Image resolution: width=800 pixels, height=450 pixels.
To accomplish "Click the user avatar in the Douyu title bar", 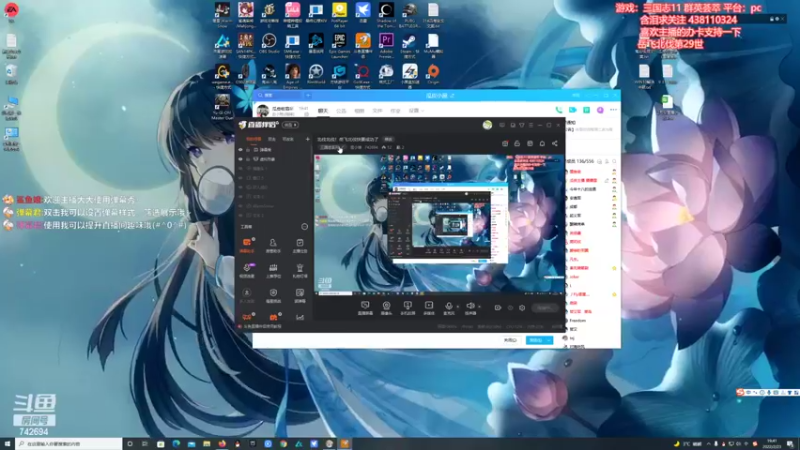I will pos(487,125).
